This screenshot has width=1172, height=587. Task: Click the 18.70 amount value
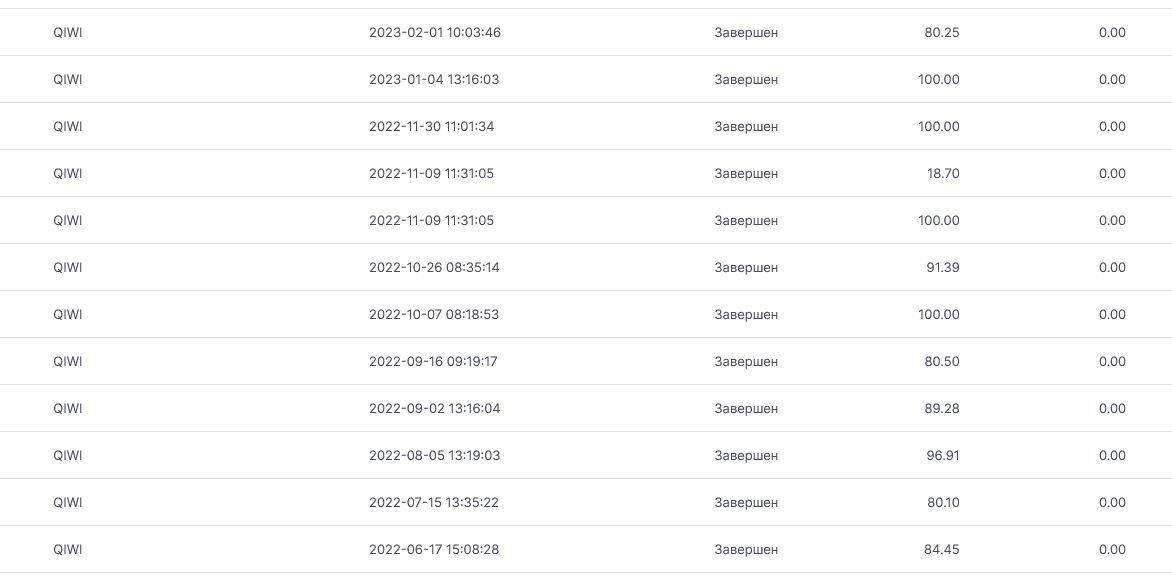point(943,174)
